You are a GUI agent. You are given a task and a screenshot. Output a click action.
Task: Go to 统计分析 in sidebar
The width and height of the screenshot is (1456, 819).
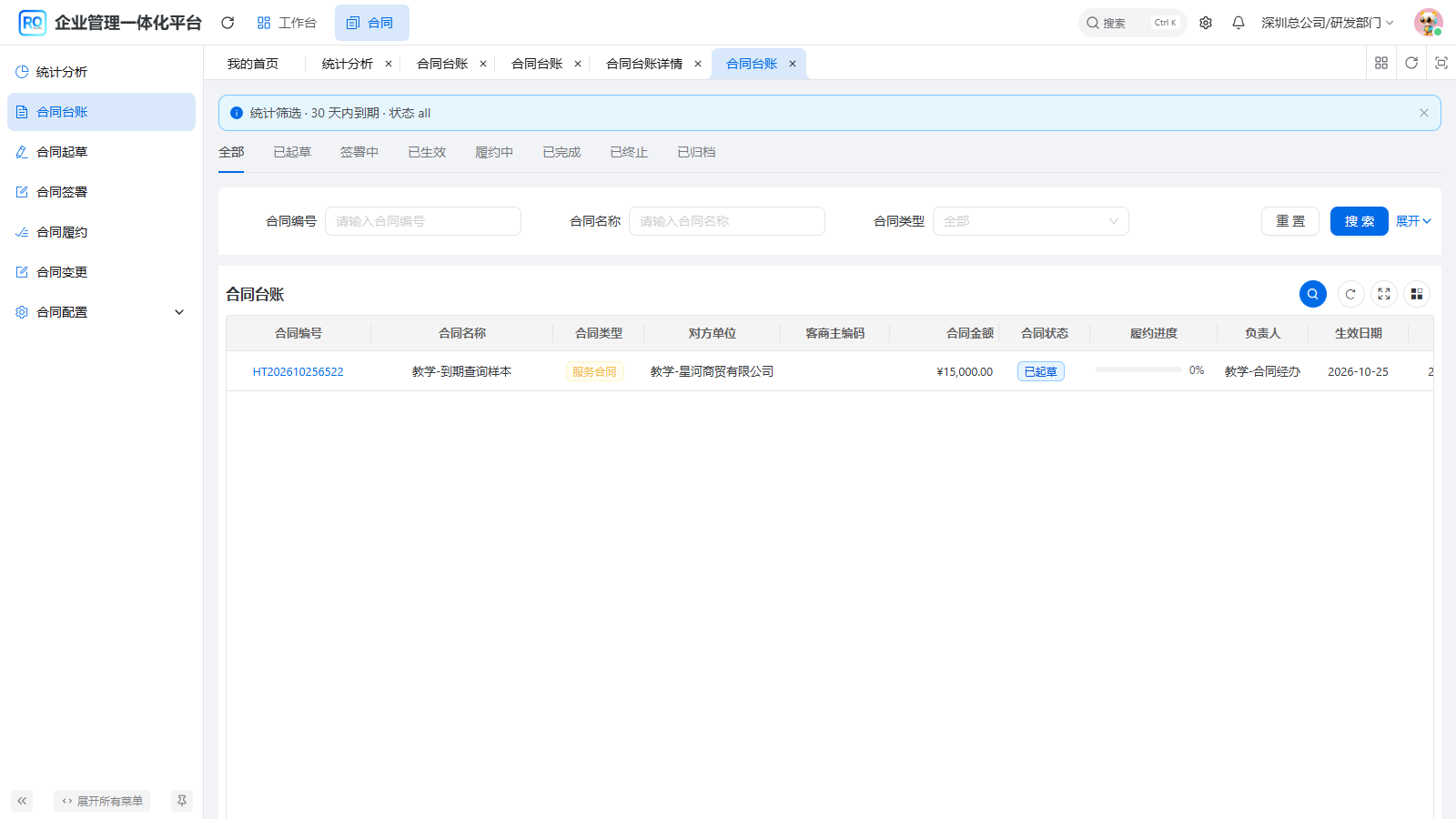[101, 72]
